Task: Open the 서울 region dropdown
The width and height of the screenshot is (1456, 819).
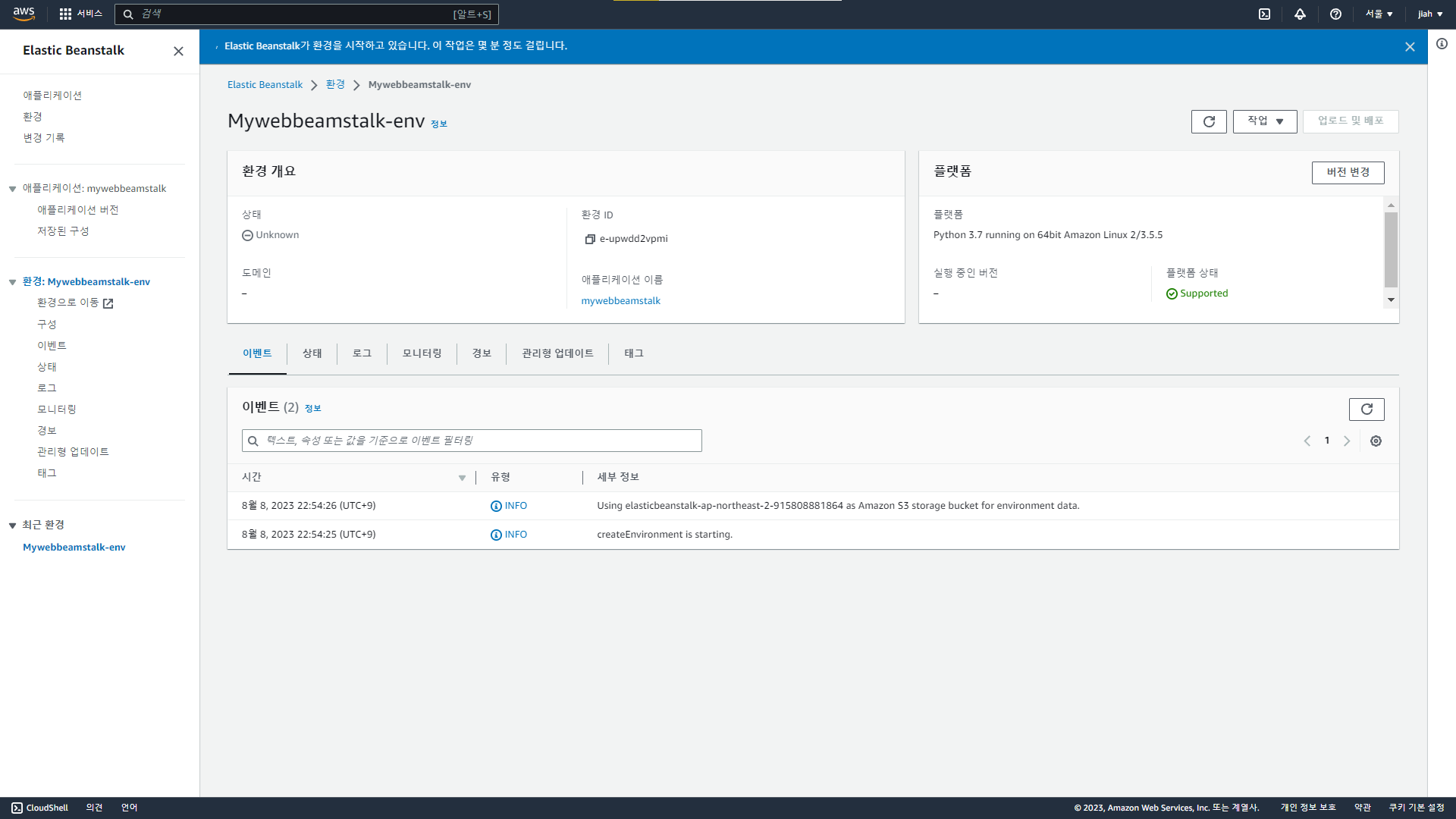Action: pyautogui.click(x=1379, y=14)
